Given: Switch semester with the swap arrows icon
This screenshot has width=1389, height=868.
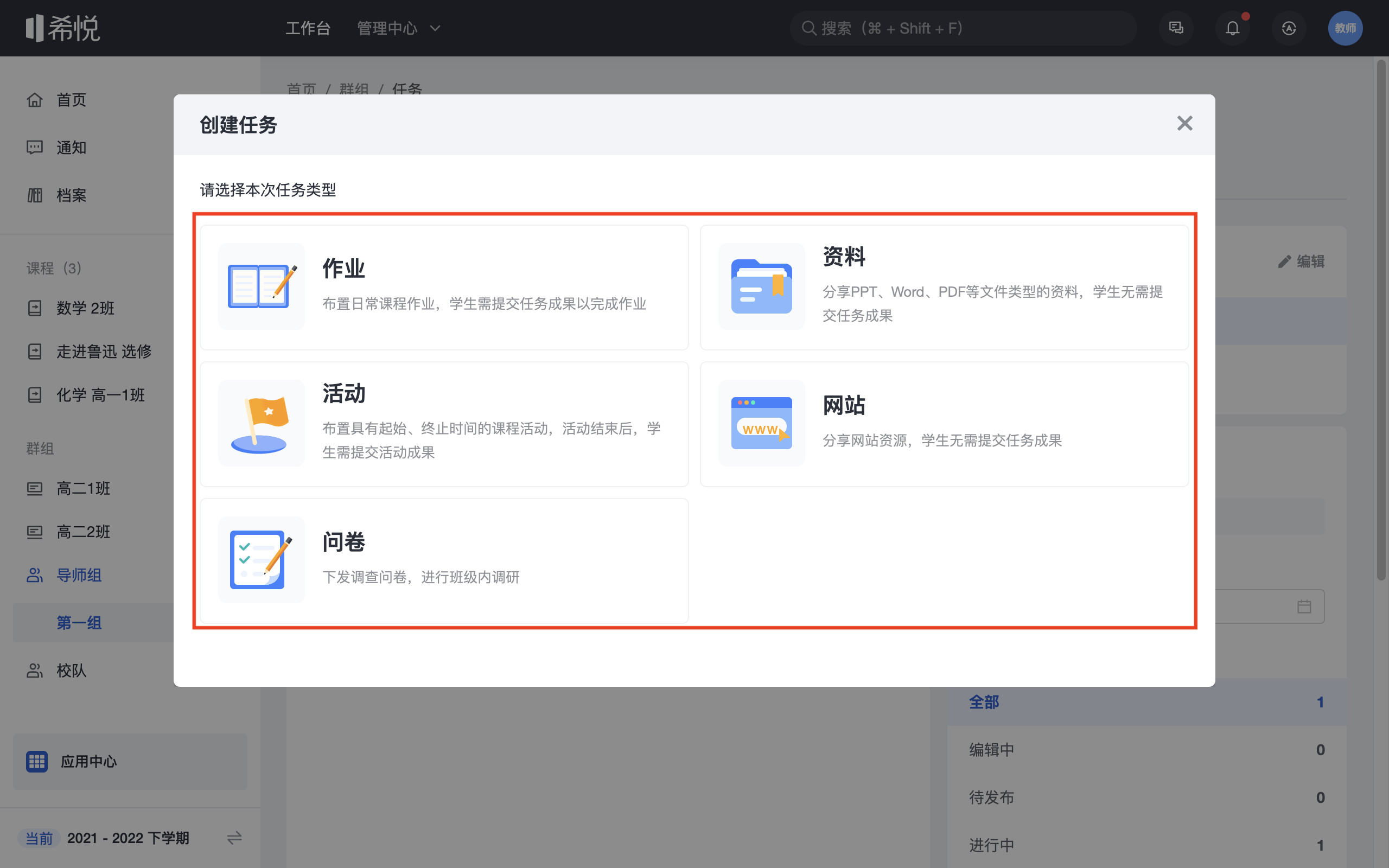Looking at the screenshot, I should pos(234,838).
